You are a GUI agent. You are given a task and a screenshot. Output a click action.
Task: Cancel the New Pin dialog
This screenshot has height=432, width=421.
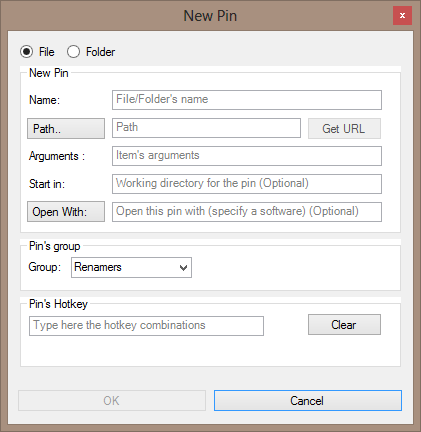308,400
